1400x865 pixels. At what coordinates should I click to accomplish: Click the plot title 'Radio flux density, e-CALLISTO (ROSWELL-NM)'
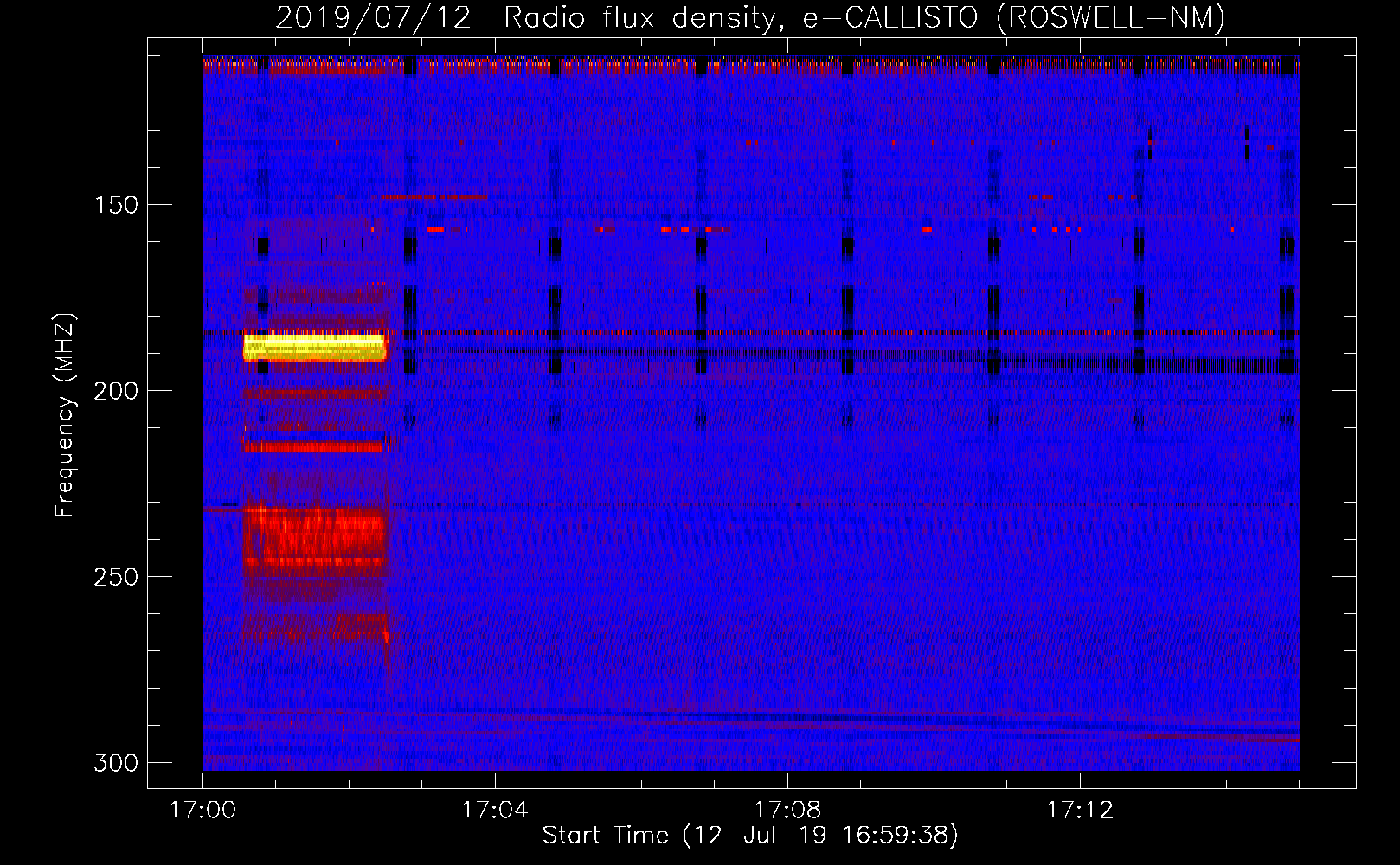864,17
